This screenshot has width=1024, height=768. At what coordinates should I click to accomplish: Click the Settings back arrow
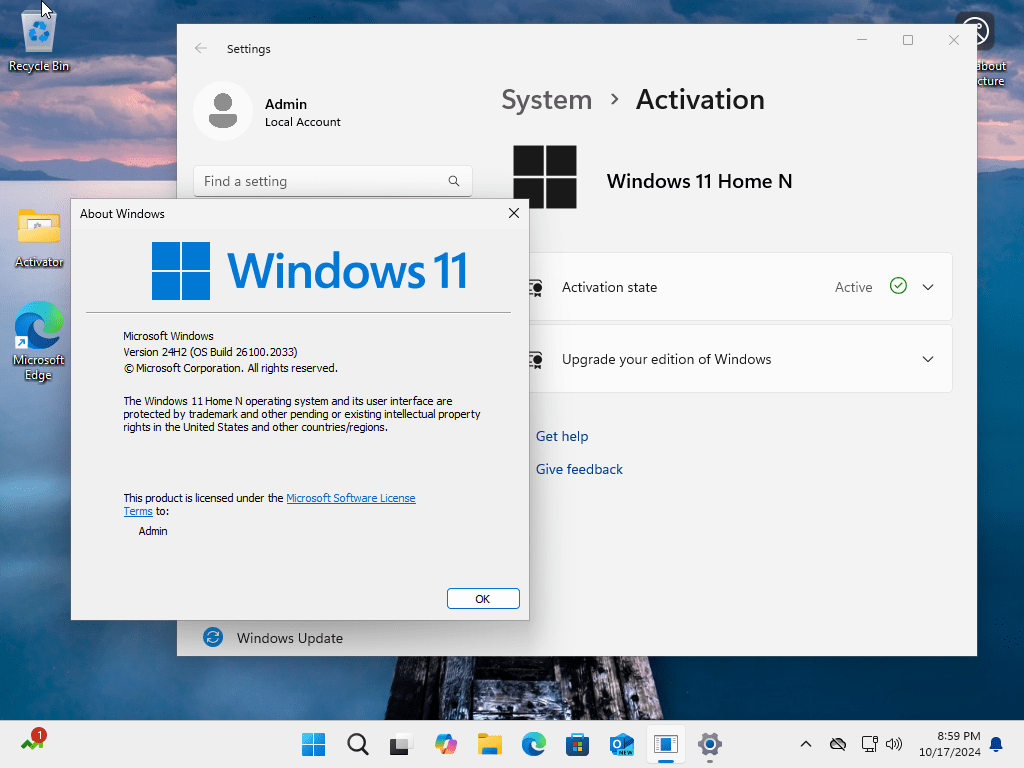pos(200,48)
